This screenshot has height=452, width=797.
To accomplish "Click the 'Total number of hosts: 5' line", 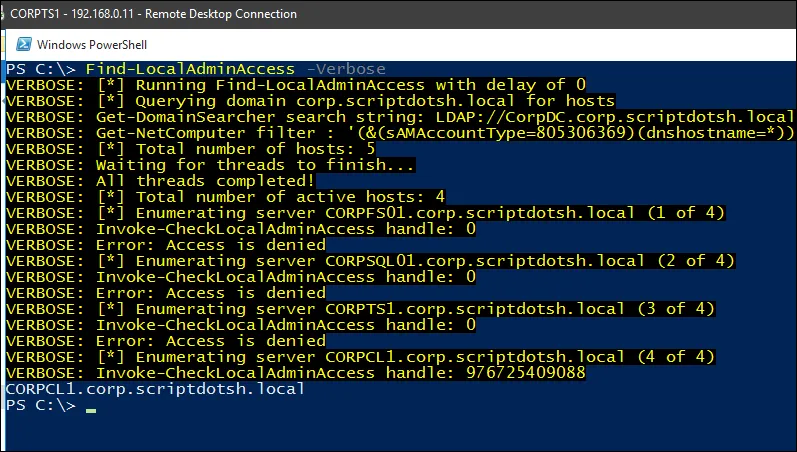I will 191,149.
